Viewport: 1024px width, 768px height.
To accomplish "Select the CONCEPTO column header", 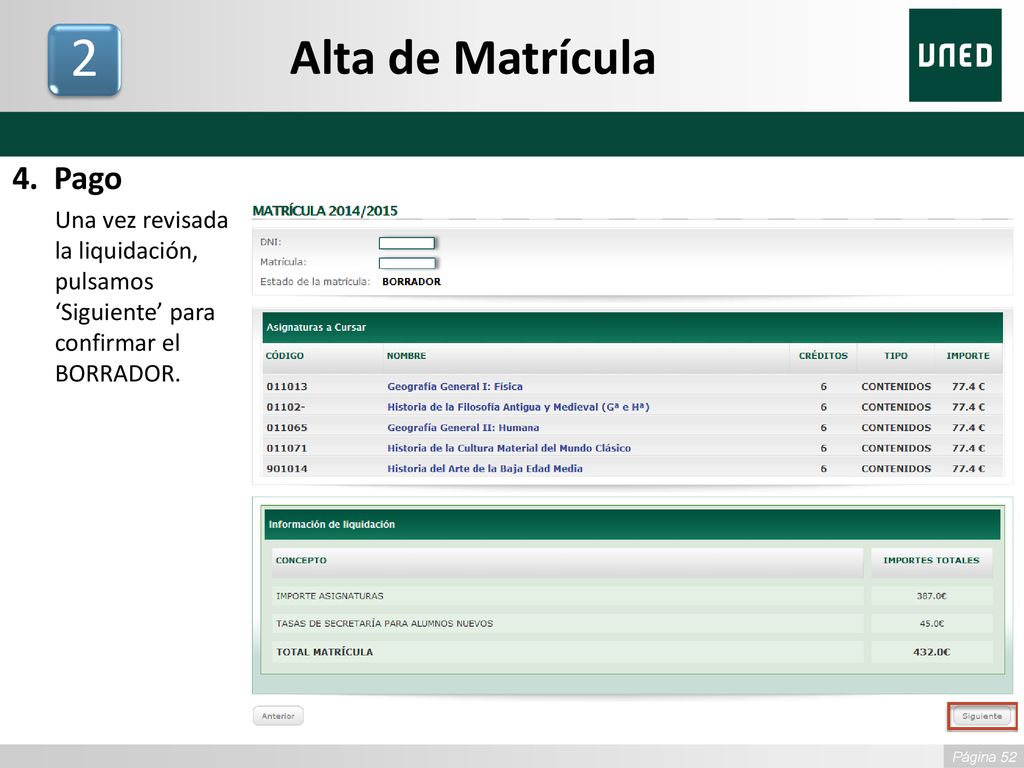I will tap(301, 560).
